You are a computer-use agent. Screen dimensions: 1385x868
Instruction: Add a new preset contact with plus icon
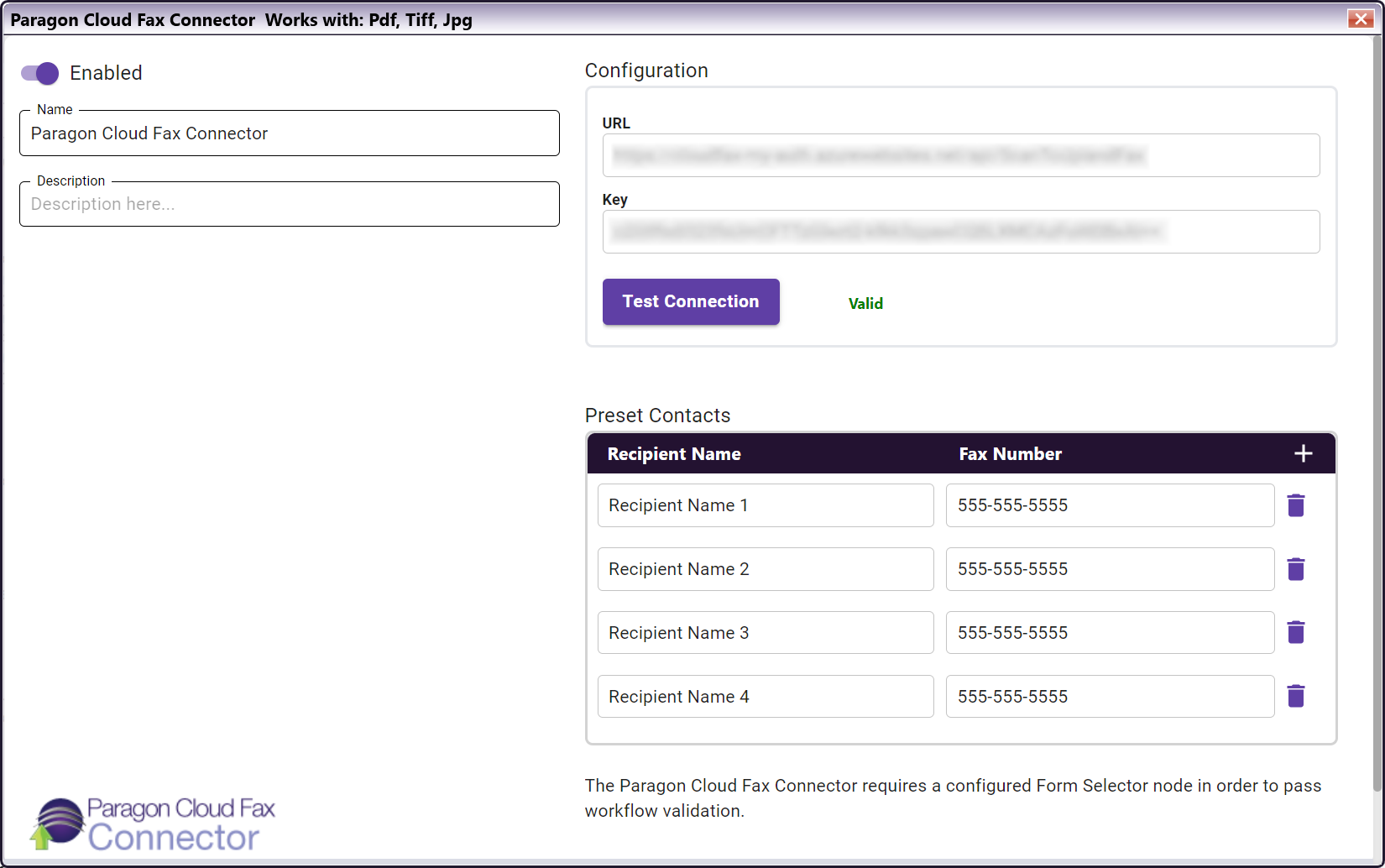[1303, 454]
